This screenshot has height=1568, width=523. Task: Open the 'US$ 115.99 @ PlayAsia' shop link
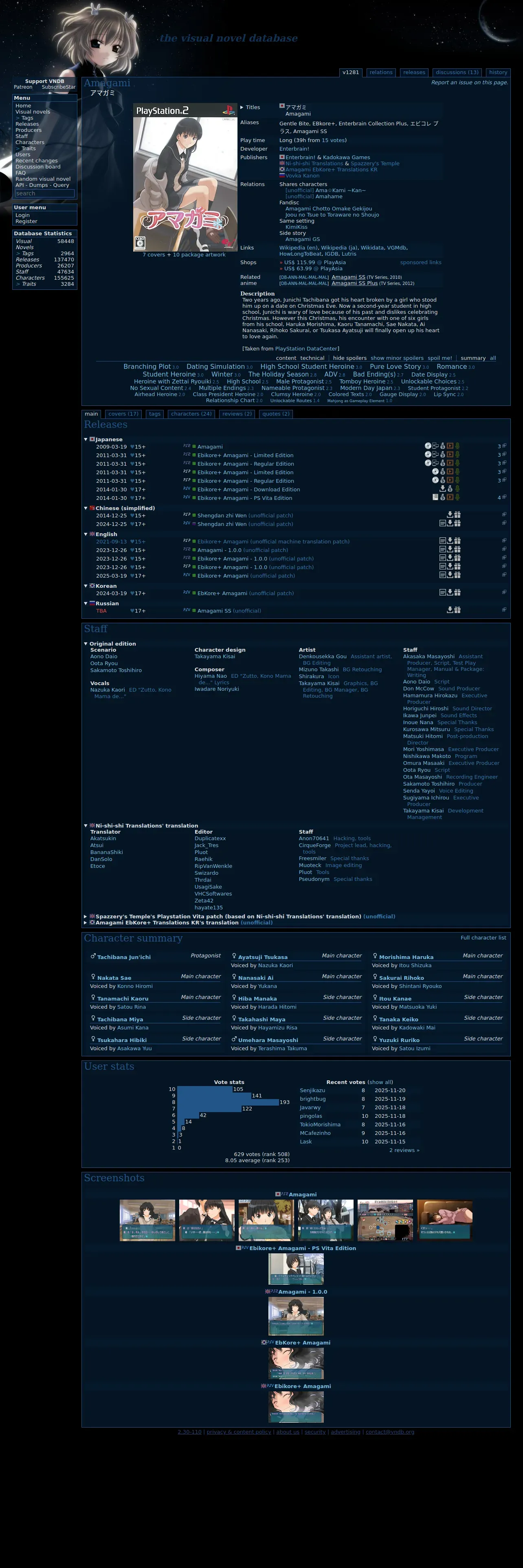315,262
